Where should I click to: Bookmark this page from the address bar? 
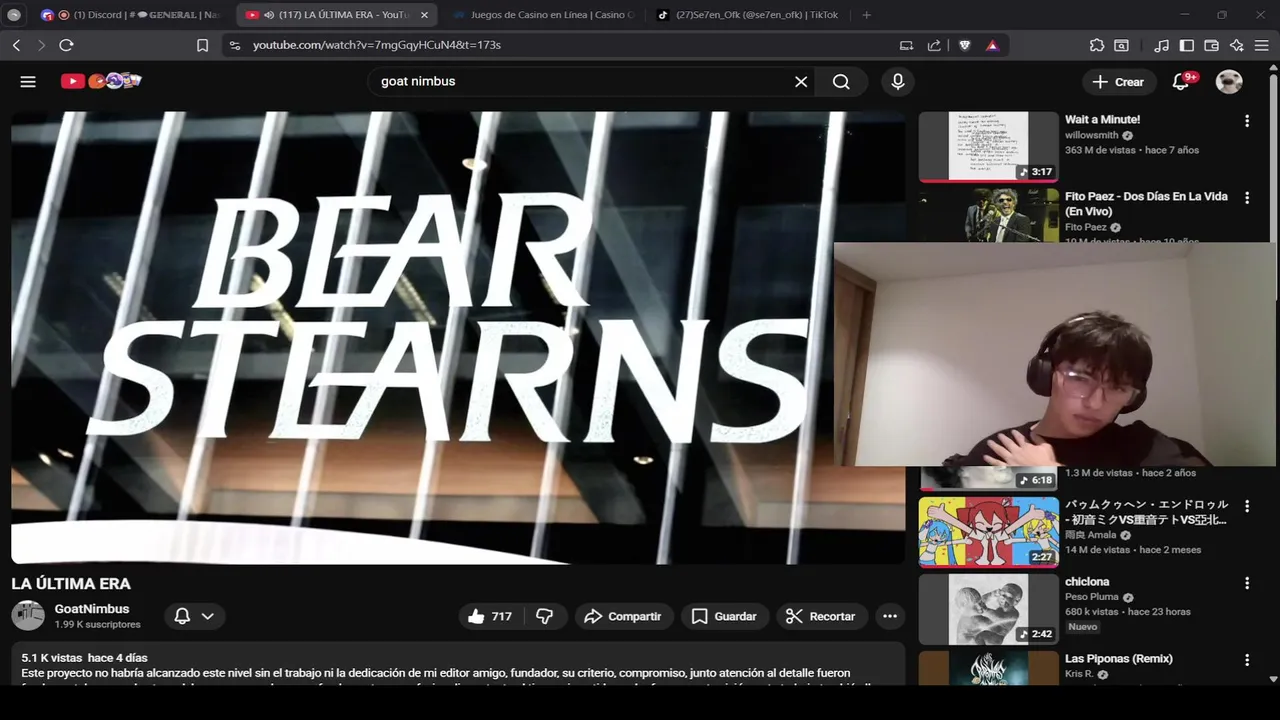click(x=202, y=45)
